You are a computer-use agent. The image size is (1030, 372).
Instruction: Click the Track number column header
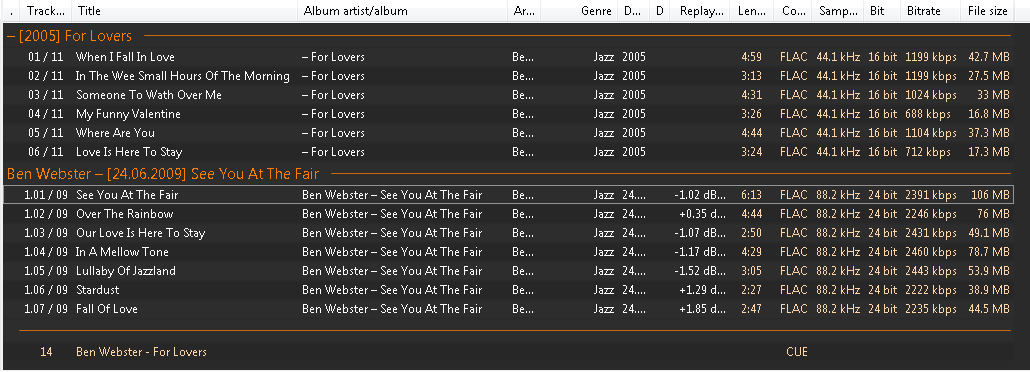pyautogui.click(x=46, y=11)
